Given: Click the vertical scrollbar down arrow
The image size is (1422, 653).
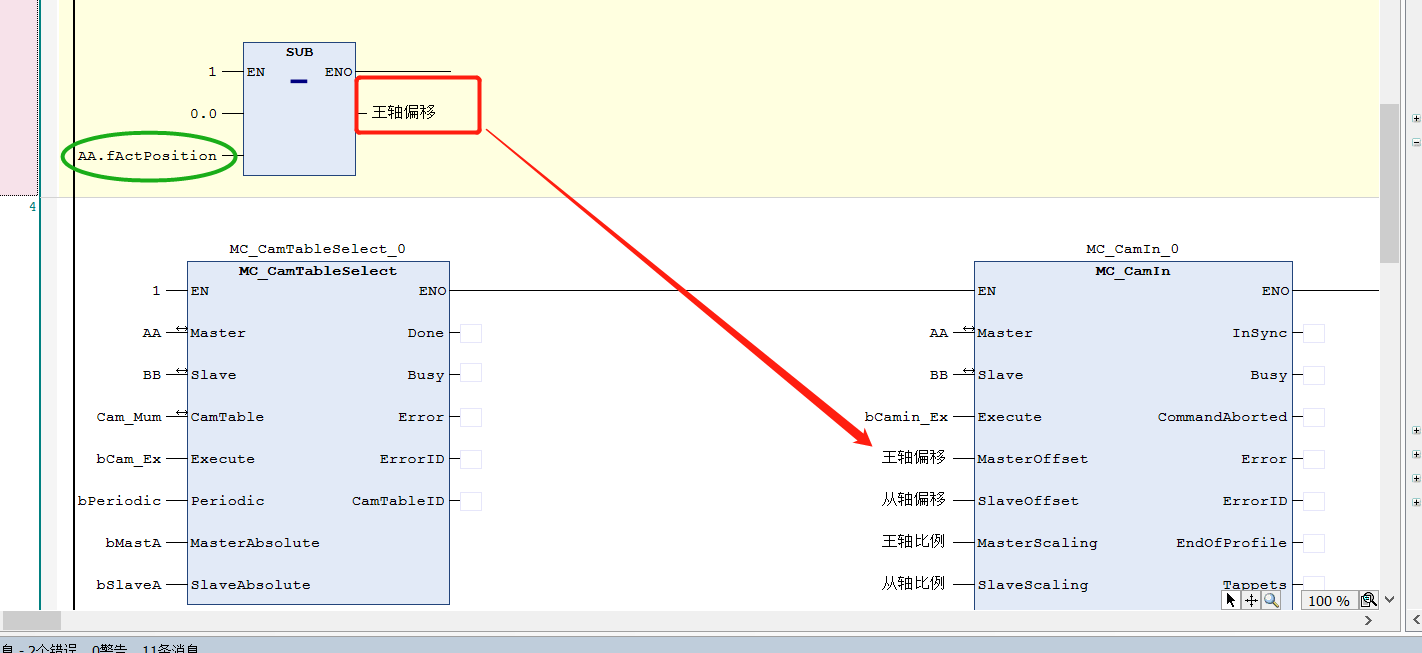Looking at the screenshot, I should pyautogui.click(x=1389, y=600).
